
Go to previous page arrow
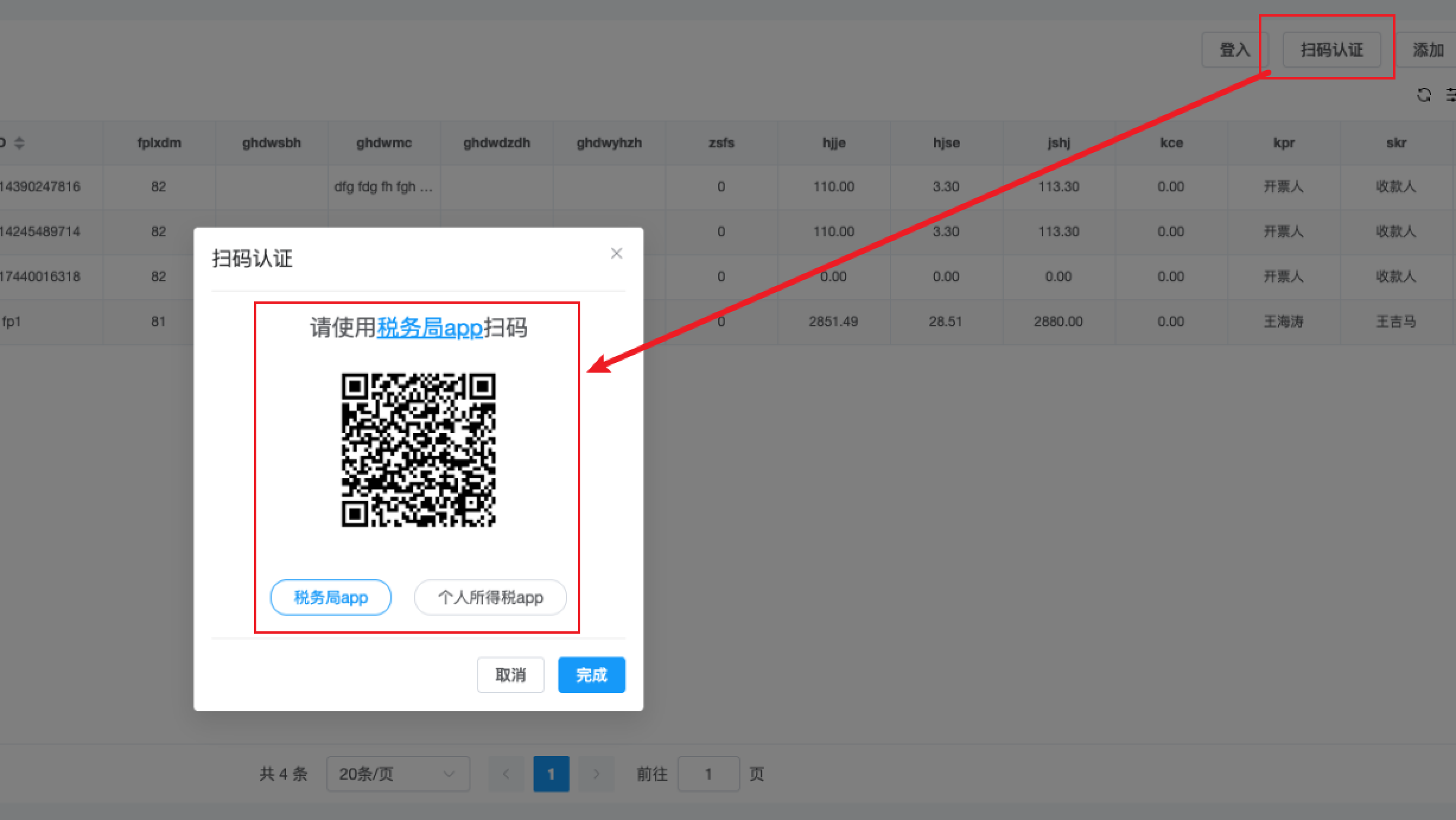(x=506, y=774)
